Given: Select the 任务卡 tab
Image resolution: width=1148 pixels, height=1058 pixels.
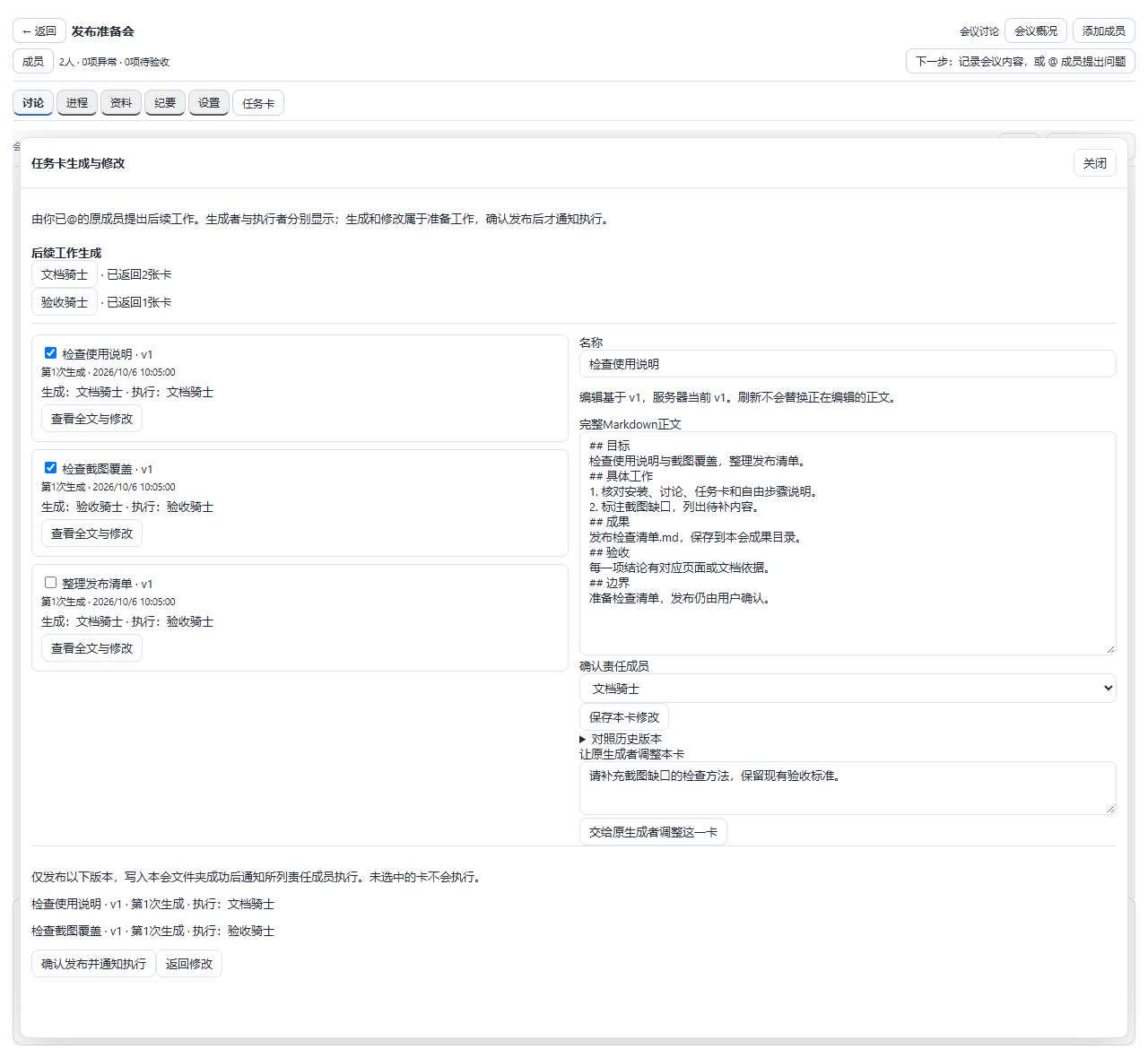Looking at the screenshot, I should point(258,103).
